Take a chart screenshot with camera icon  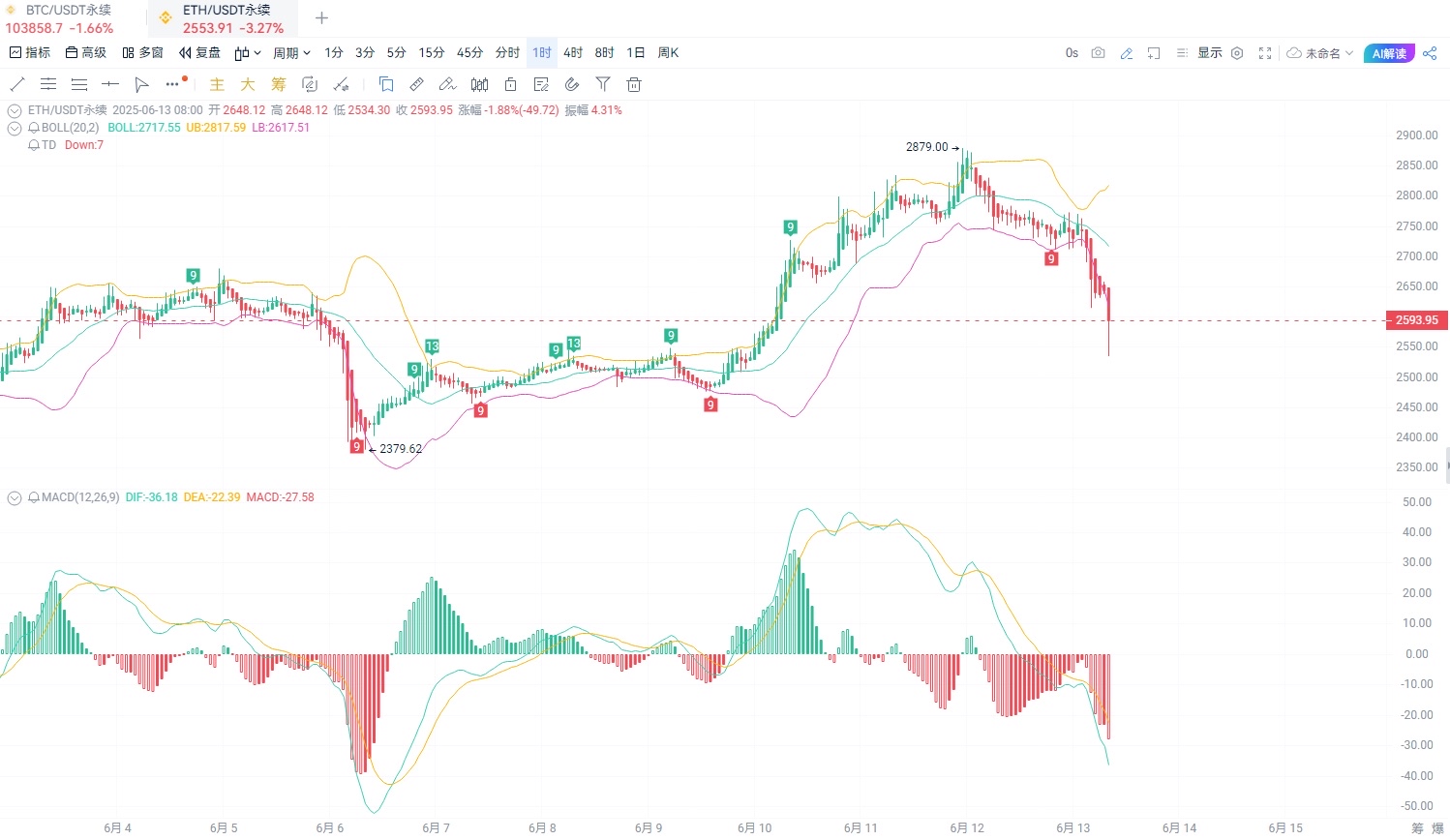pyautogui.click(x=1098, y=53)
